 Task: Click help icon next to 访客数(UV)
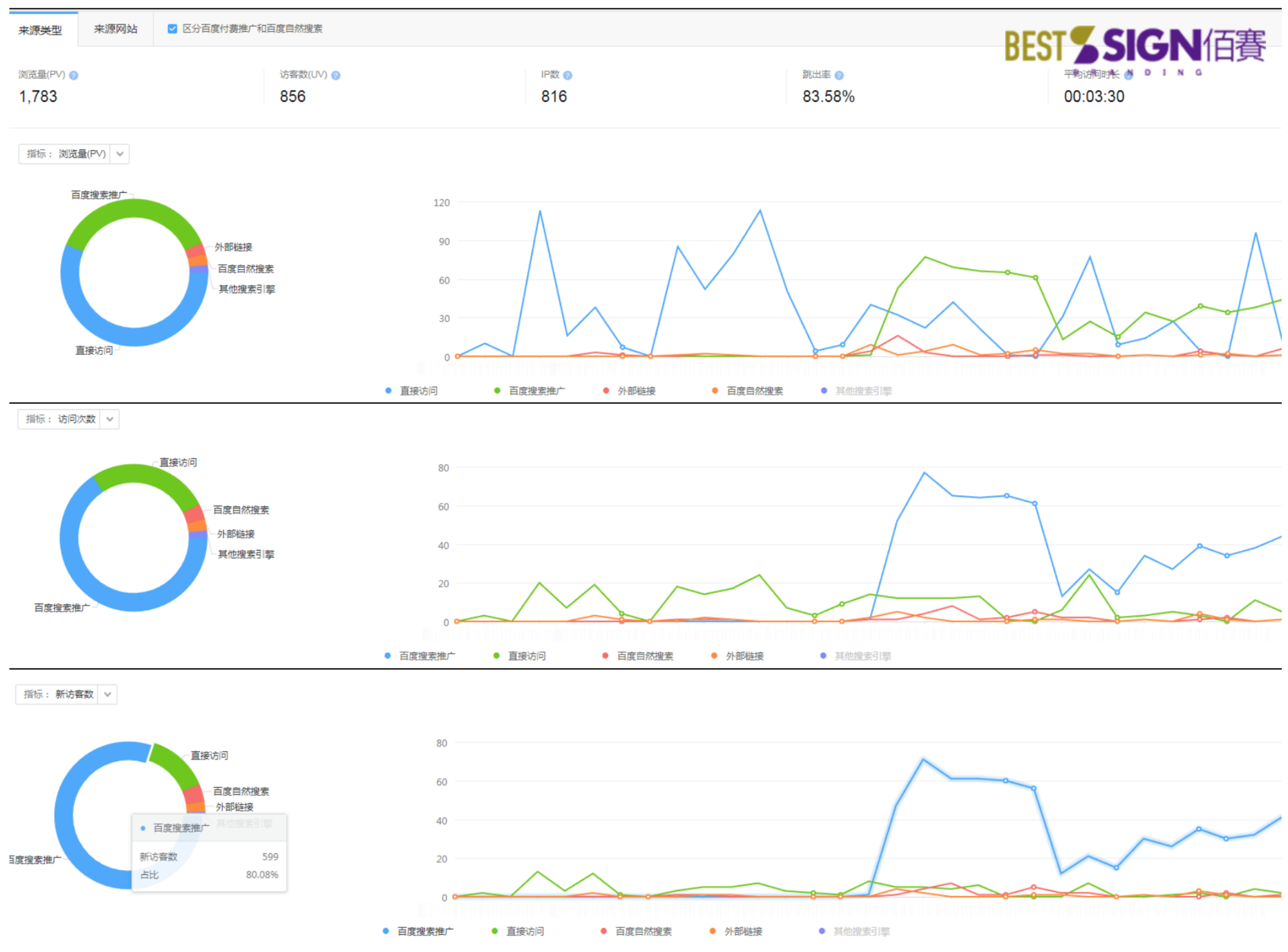click(336, 76)
